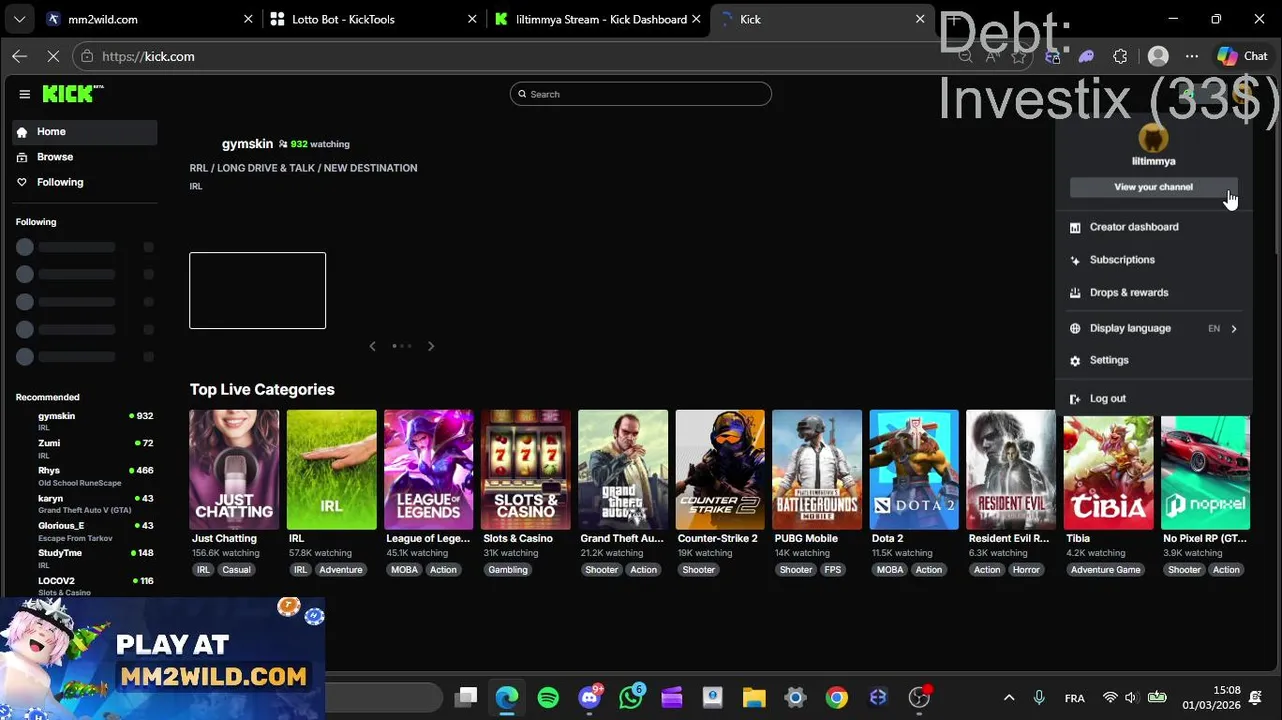1282x720 pixels.
Task: Expand Display language submenu
Action: coord(1153,328)
